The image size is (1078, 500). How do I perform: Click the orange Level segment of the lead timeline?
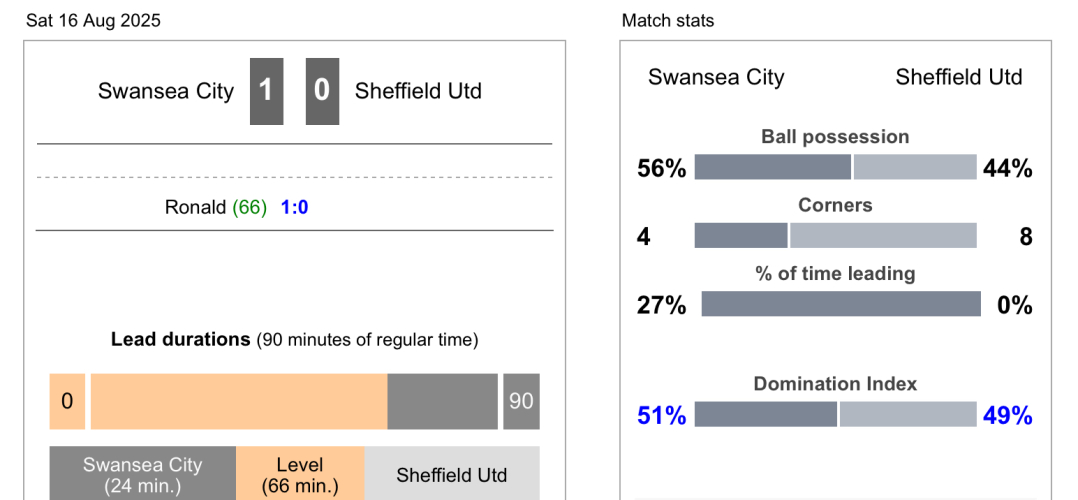[x=238, y=401]
